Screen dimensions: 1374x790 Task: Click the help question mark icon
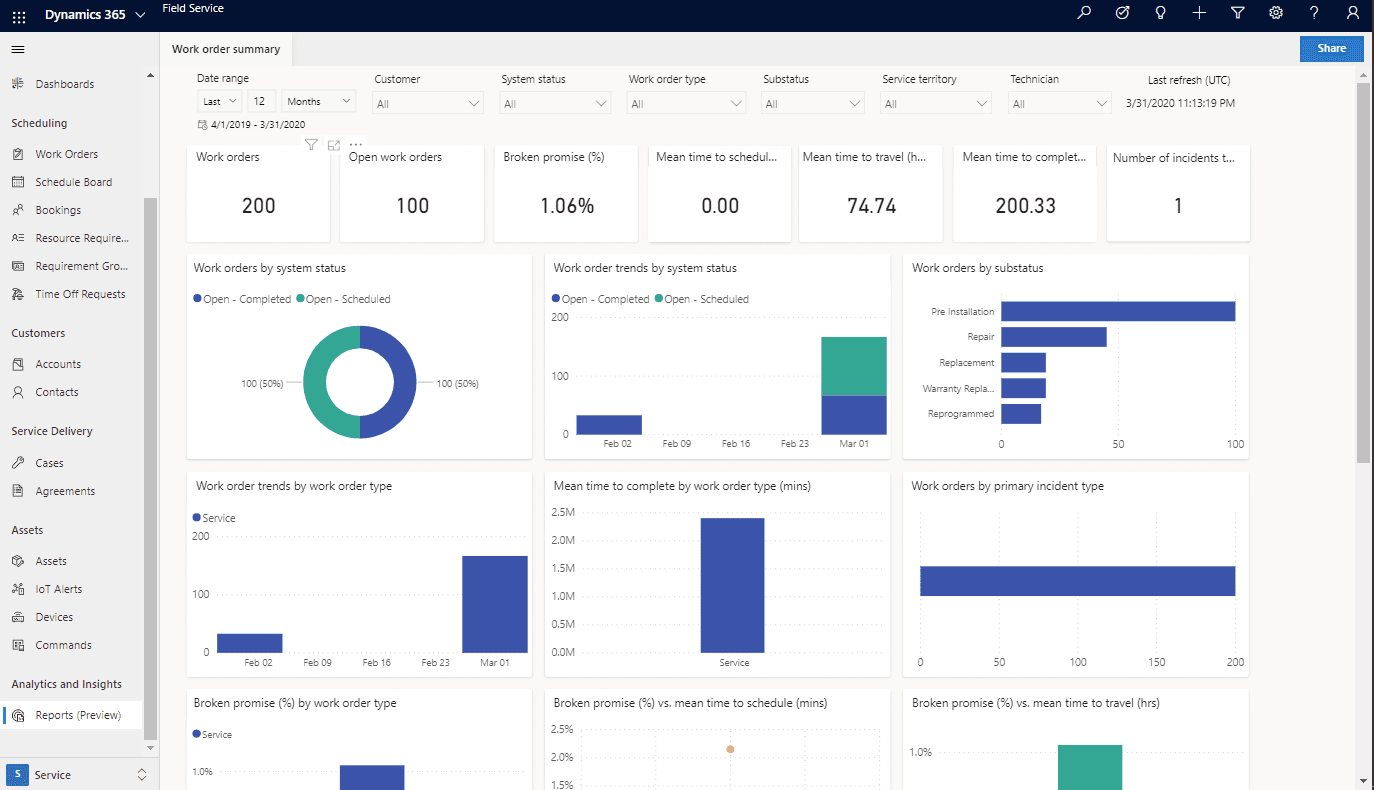point(1314,13)
